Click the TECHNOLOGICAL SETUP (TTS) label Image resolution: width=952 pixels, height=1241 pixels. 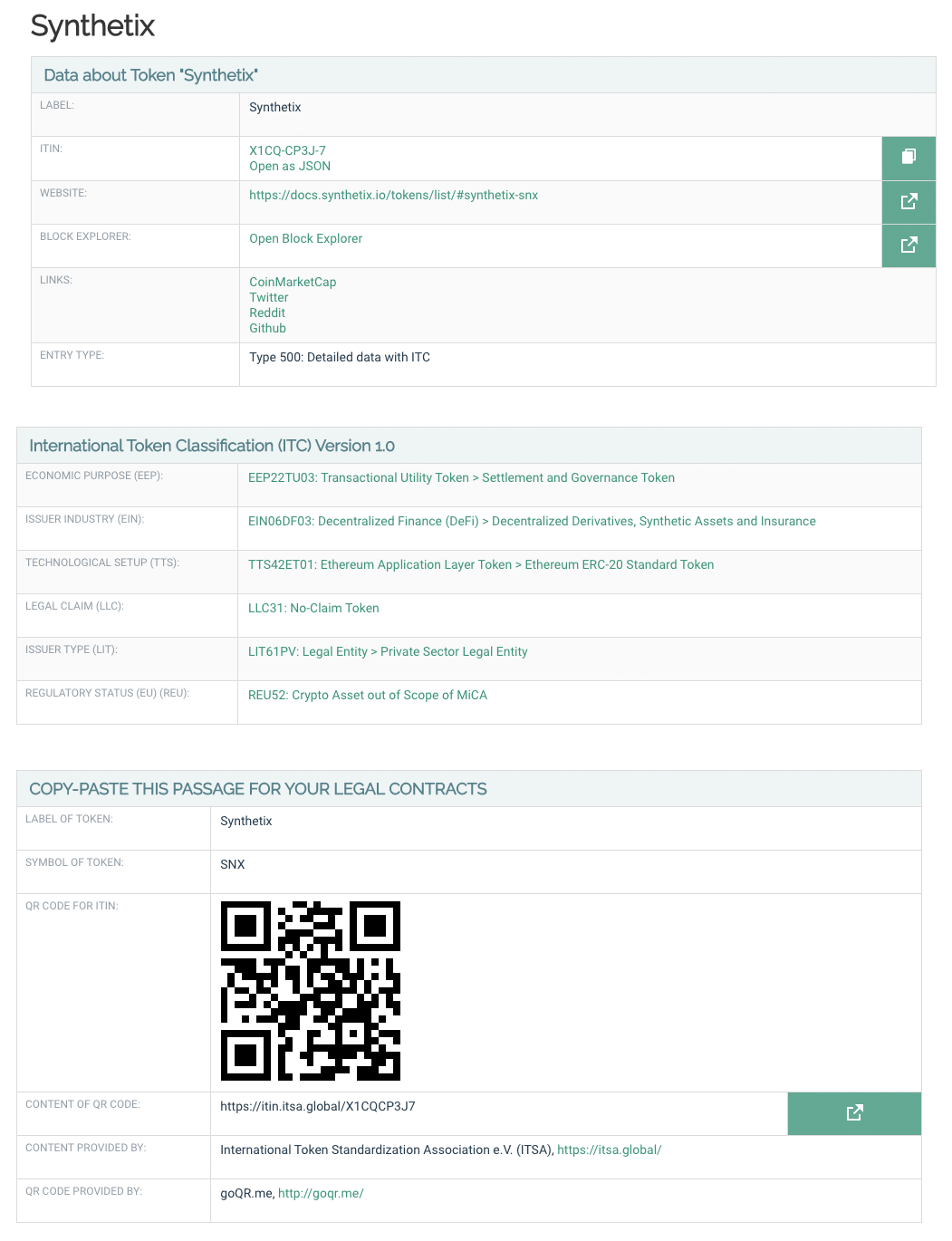[102, 563]
